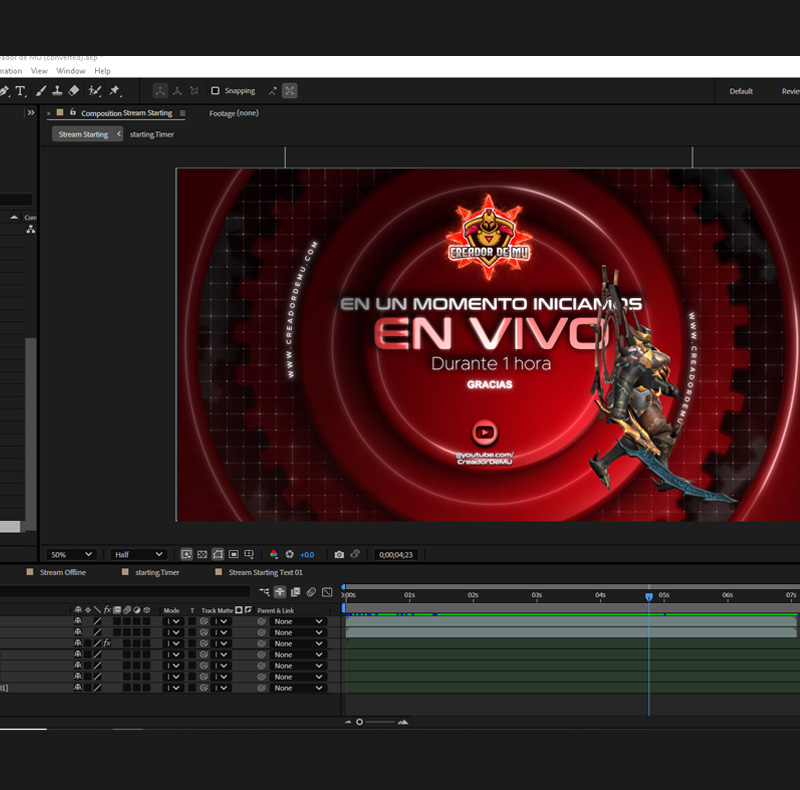Toggle Frame Blending for the composition
Viewport: 800px width, 790px height.
pos(295,592)
